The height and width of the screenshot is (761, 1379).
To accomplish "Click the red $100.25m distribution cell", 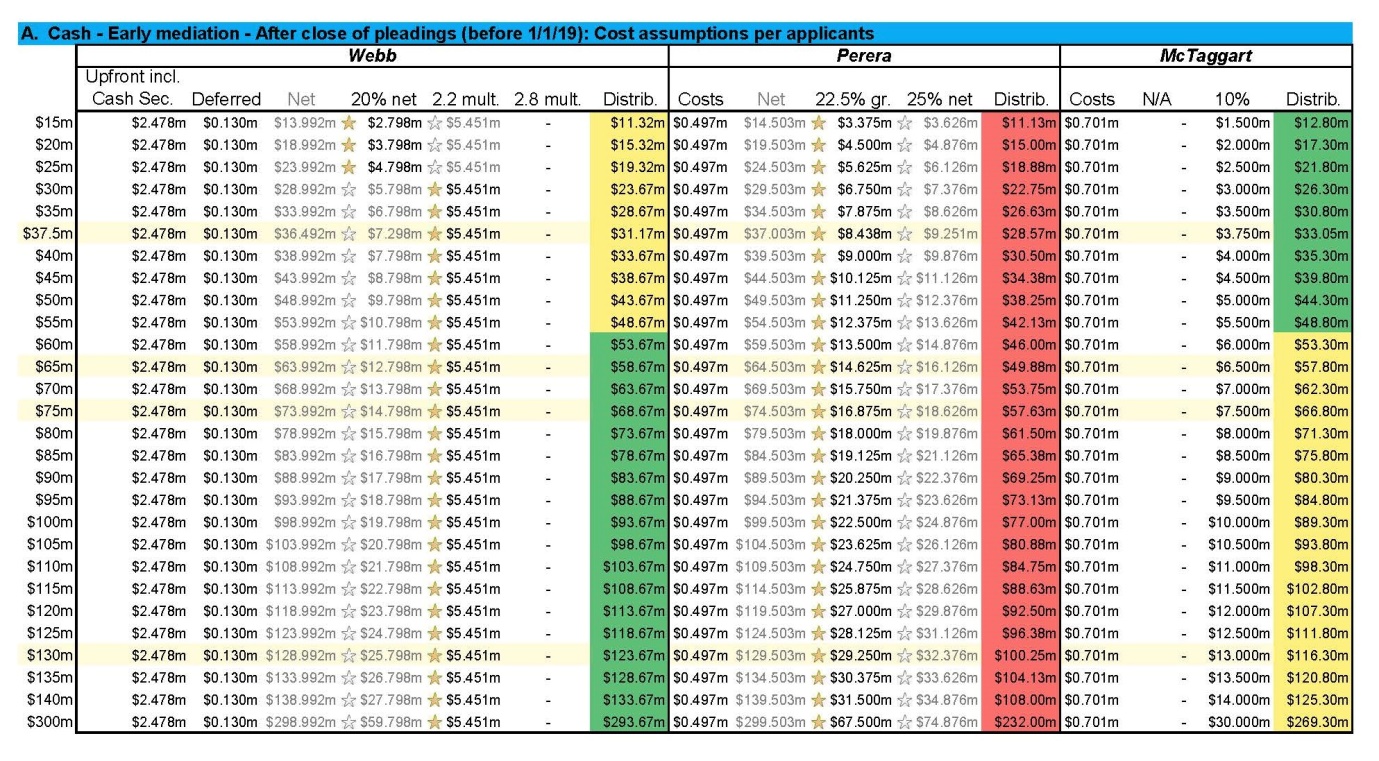I will pos(1020,655).
